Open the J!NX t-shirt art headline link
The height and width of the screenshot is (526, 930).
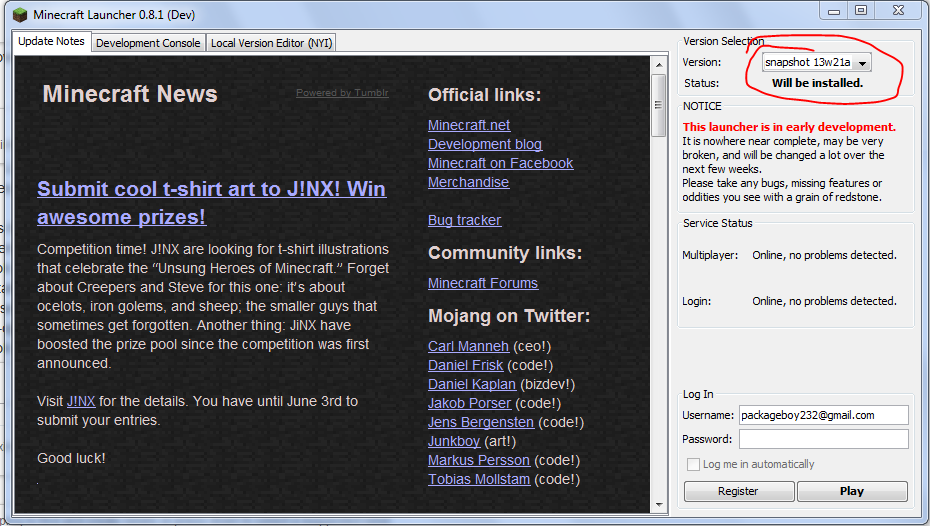click(x=211, y=203)
